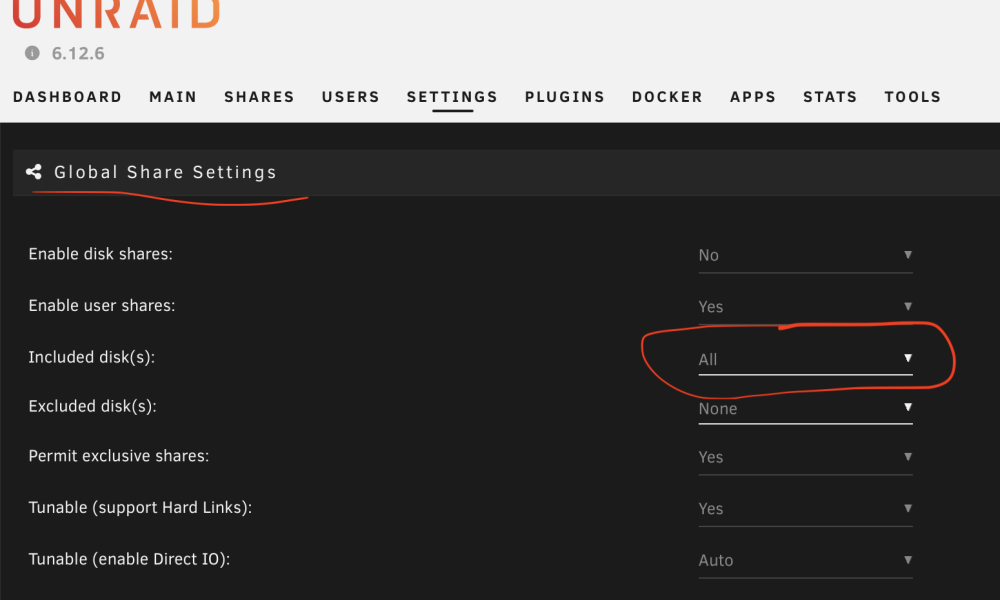Open the Permit exclusive shares dropdown
1000x600 pixels.
[805, 458]
